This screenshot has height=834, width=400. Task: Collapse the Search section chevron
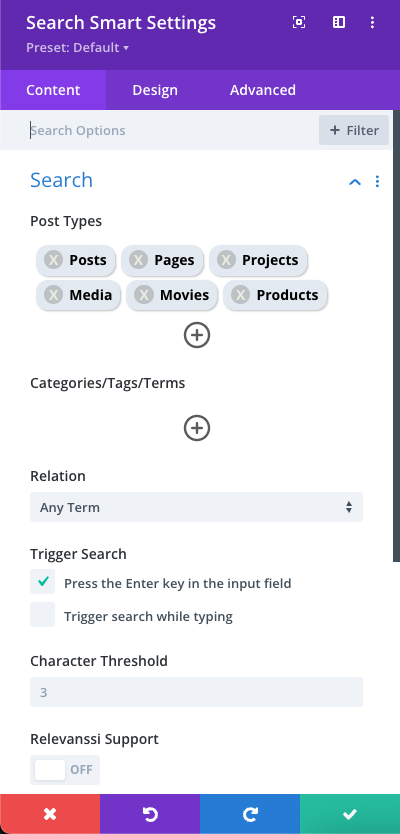355,182
